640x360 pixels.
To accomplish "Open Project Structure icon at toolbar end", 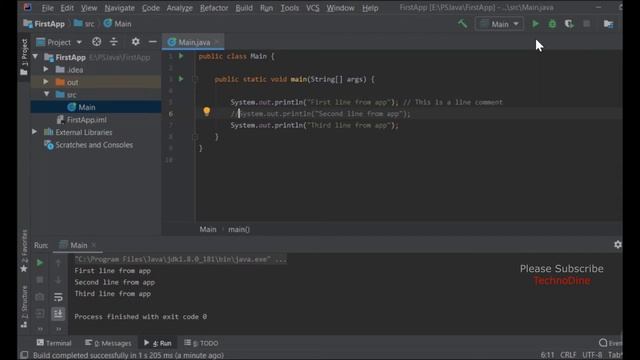I will [608, 24].
